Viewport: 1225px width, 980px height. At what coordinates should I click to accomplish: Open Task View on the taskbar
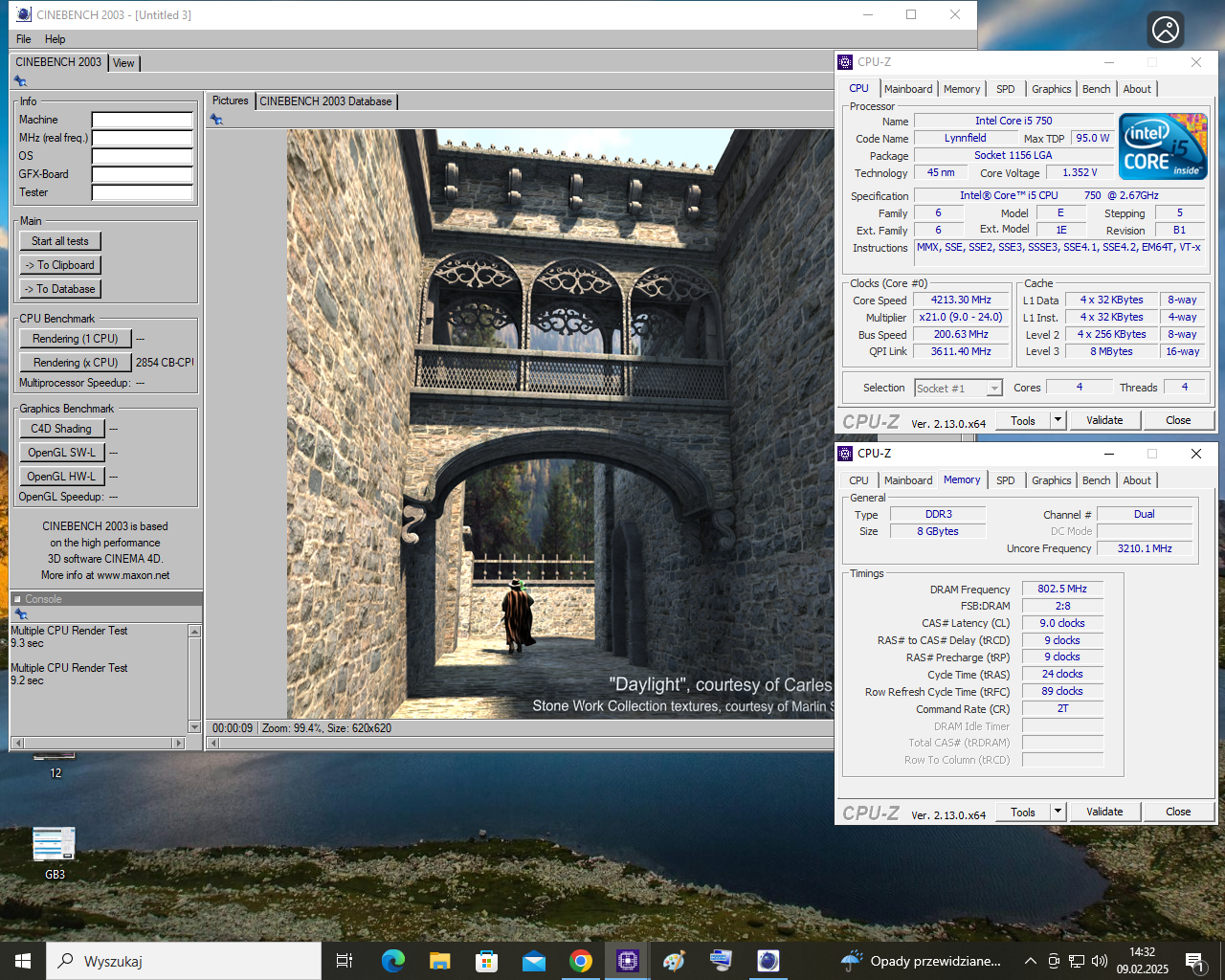345,961
